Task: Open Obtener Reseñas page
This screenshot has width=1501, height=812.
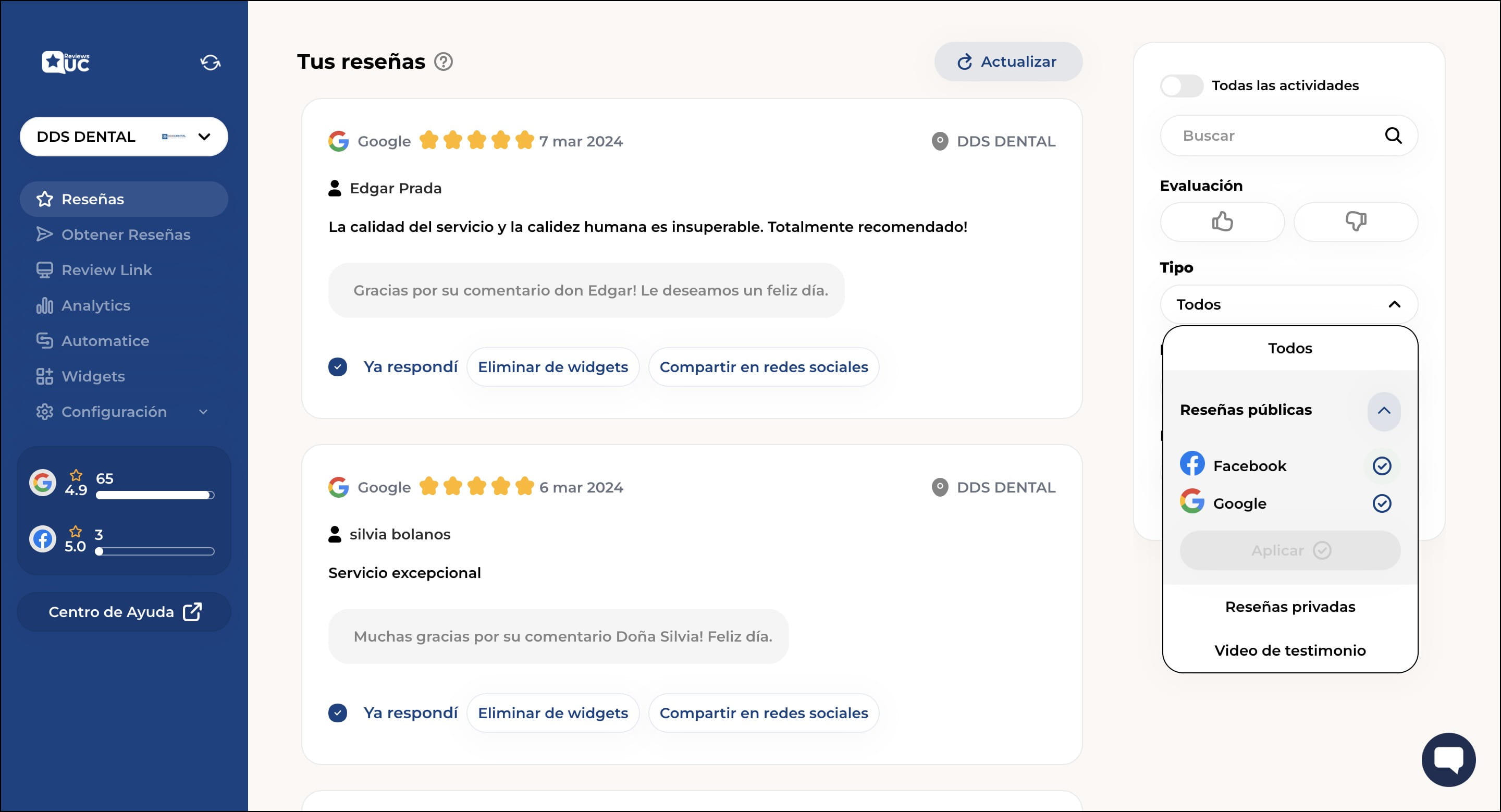Action: [x=124, y=235]
